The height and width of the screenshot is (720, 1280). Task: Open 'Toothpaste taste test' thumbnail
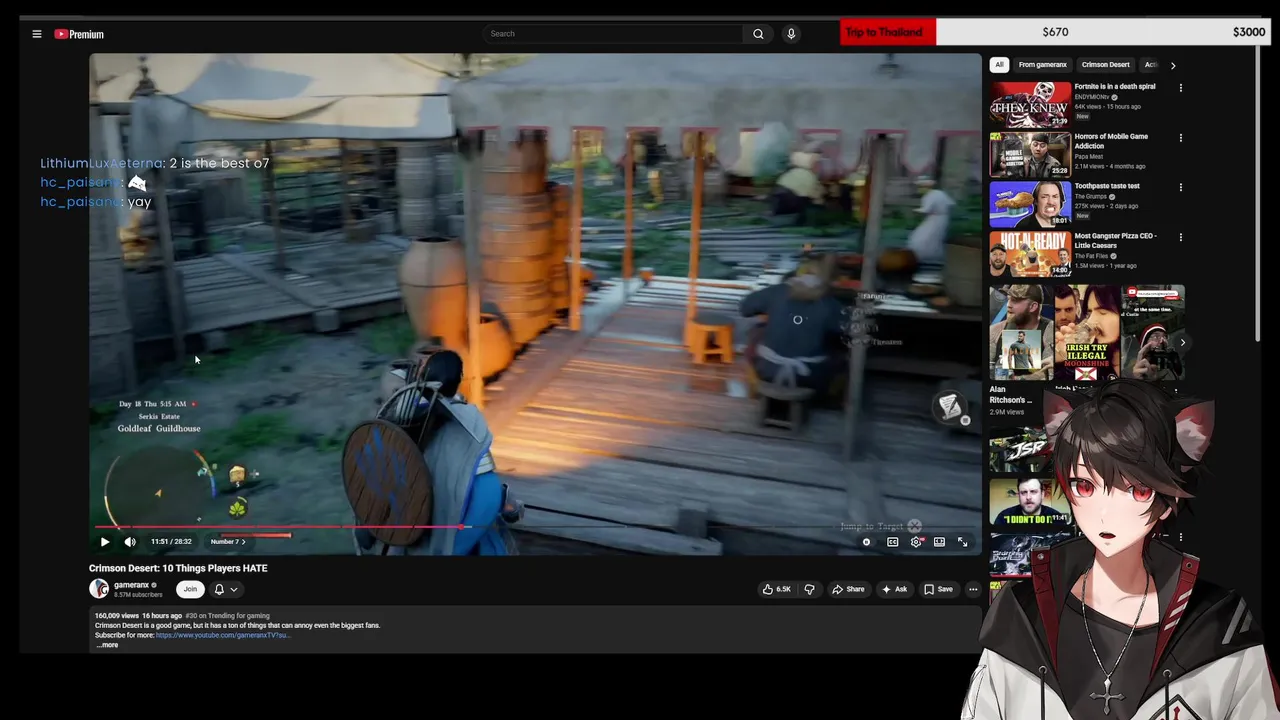coord(1030,204)
